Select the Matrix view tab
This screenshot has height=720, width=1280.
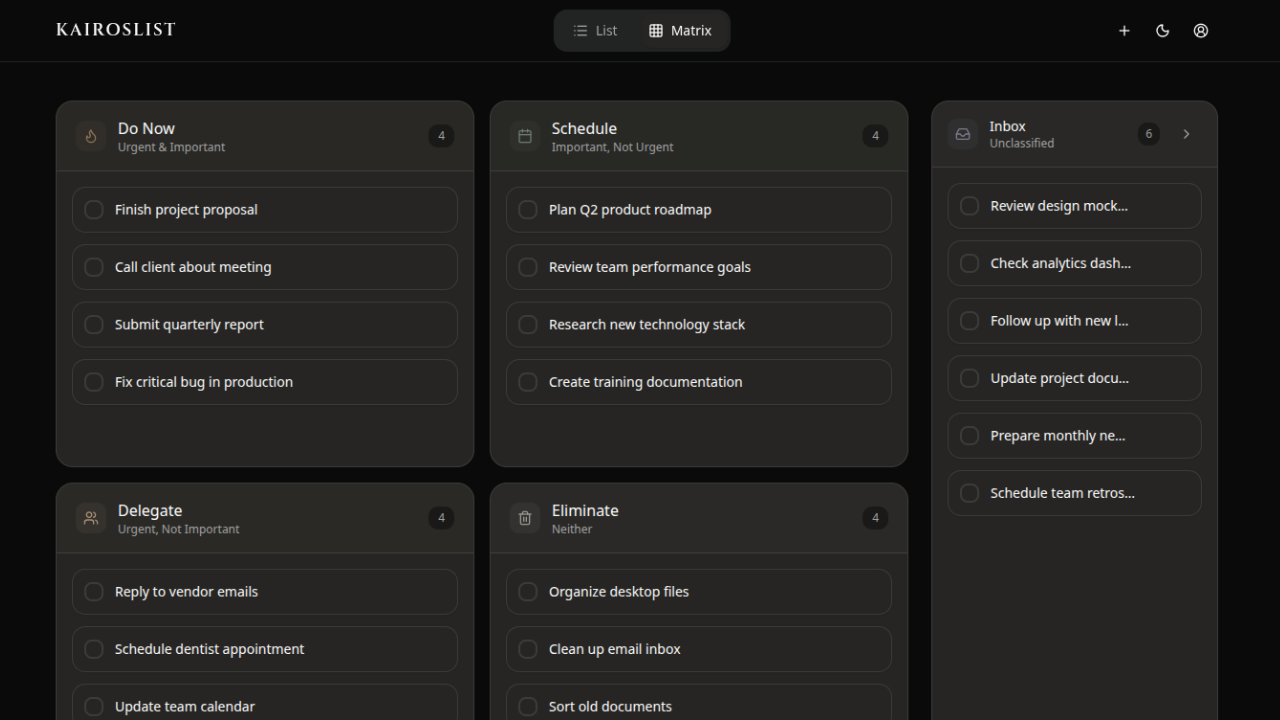pos(680,31)
